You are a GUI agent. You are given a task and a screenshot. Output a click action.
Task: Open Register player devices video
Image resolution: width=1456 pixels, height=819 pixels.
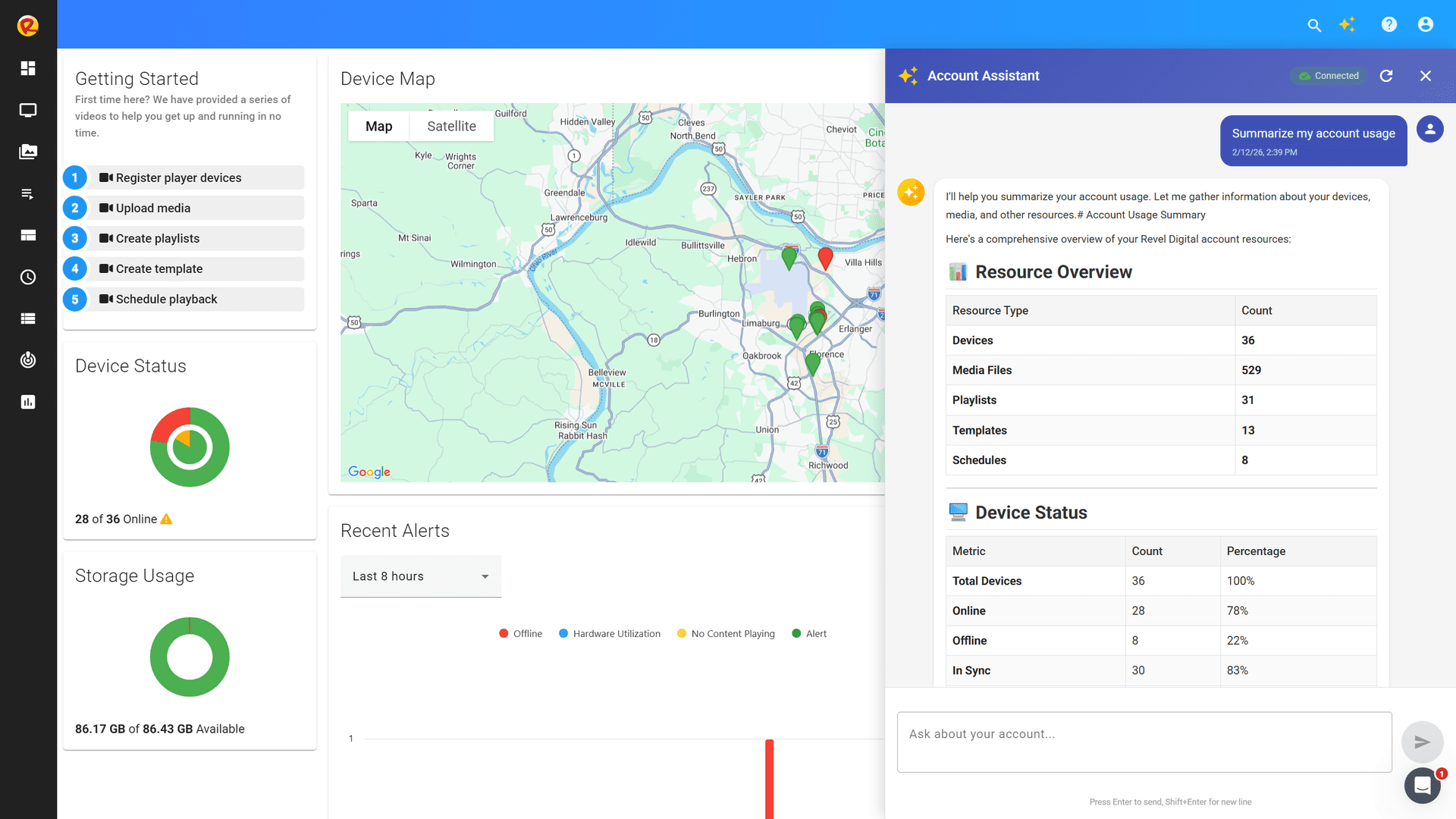(x=178, y=177)
